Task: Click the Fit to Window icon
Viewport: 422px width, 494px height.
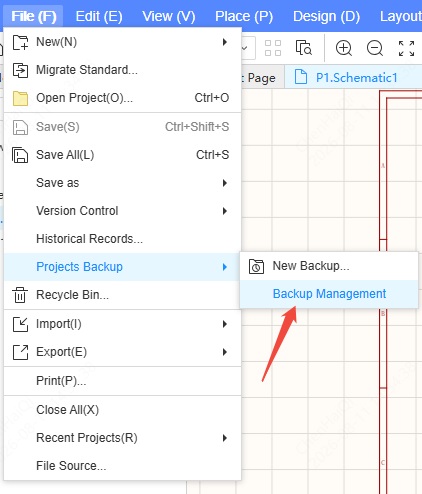Action: (x=406, y=48)
